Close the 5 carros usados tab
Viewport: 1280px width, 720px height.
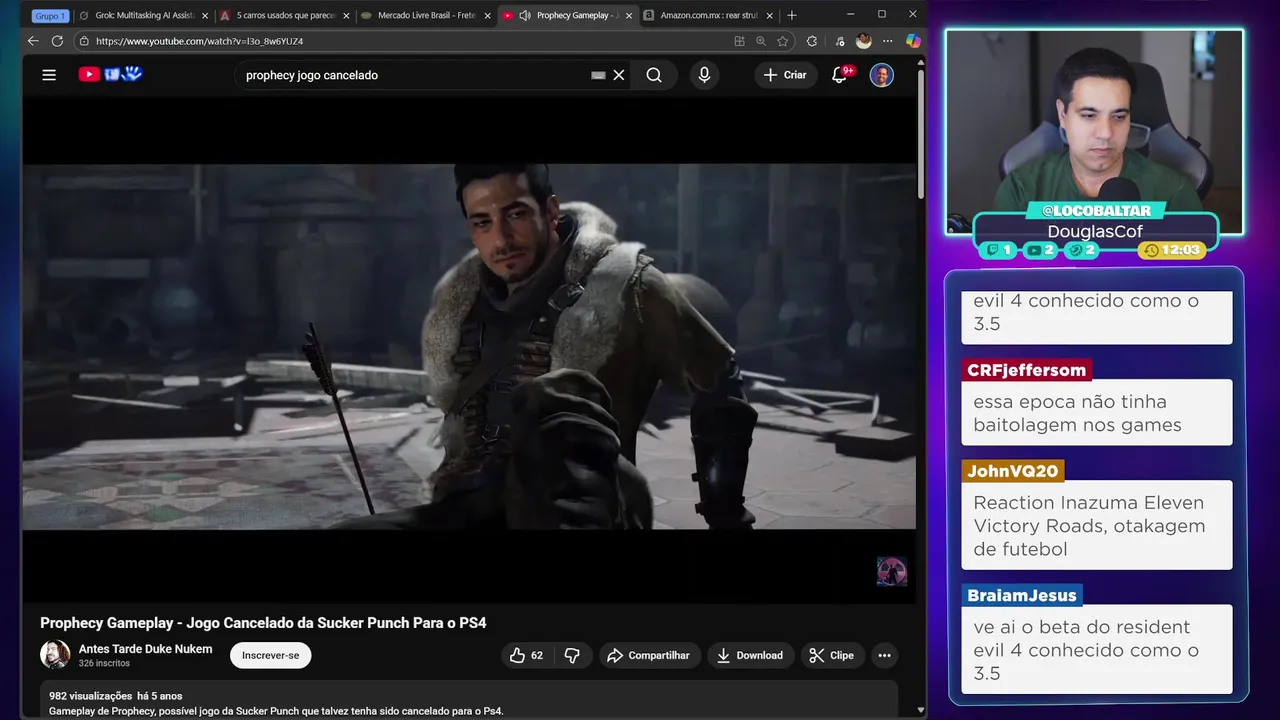click(x=346, y=15)
